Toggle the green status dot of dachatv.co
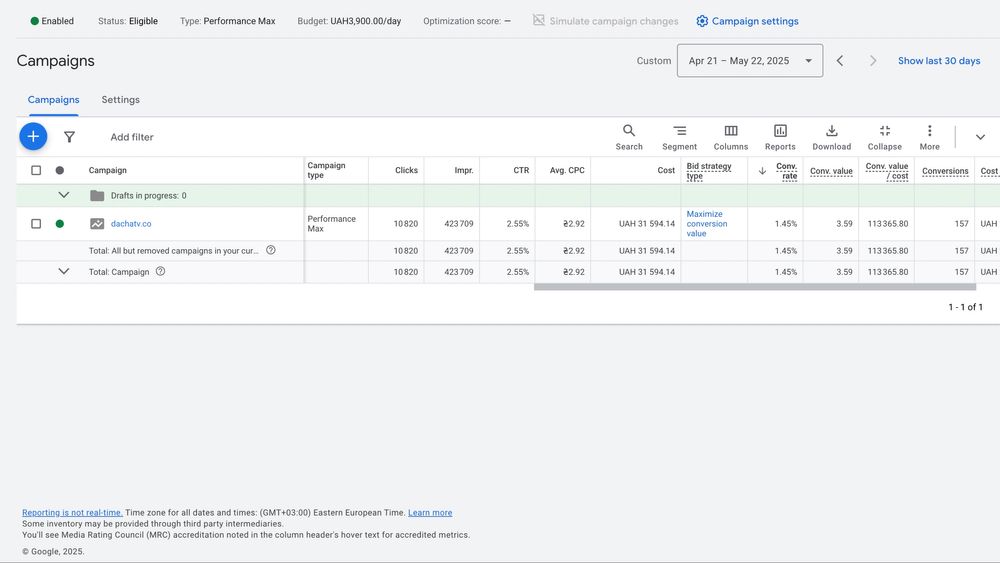Viewport: 1000px width, 563px height. coord(60,224)
